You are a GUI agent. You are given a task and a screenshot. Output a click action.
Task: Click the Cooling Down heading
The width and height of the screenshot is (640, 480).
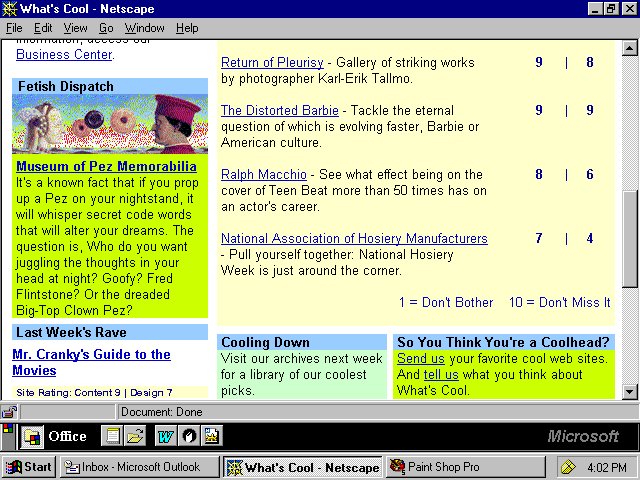coord(265,342)
